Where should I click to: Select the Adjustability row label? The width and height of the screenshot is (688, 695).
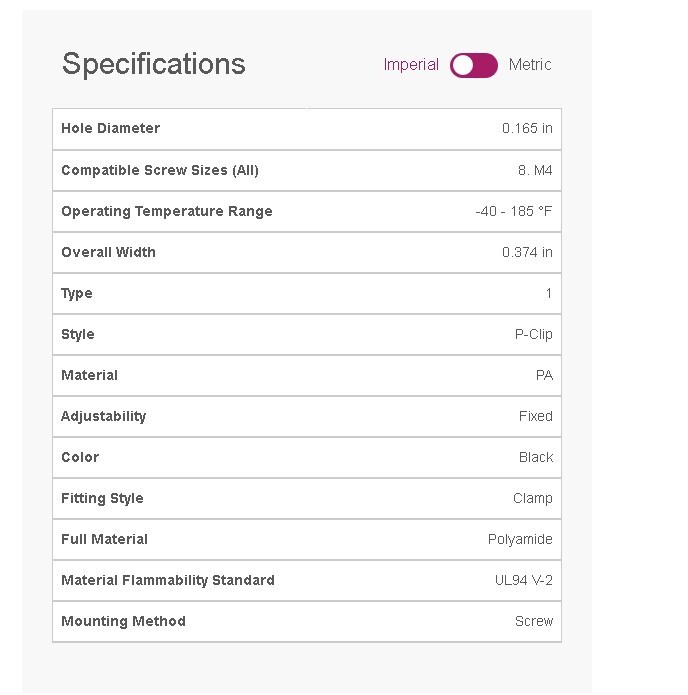click(x=103, y=417)
